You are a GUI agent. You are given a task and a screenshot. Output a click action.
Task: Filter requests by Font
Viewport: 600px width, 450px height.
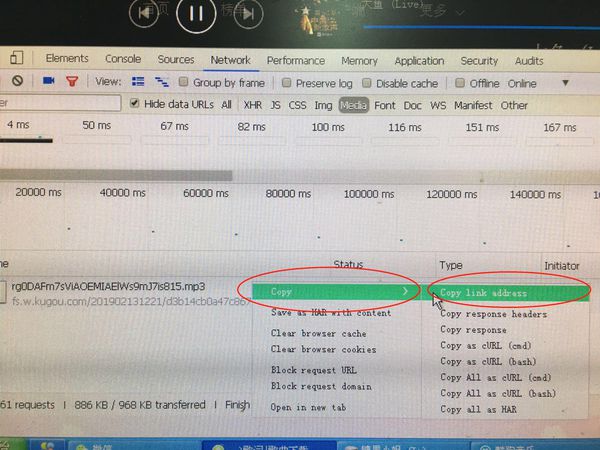click(385, 105)
